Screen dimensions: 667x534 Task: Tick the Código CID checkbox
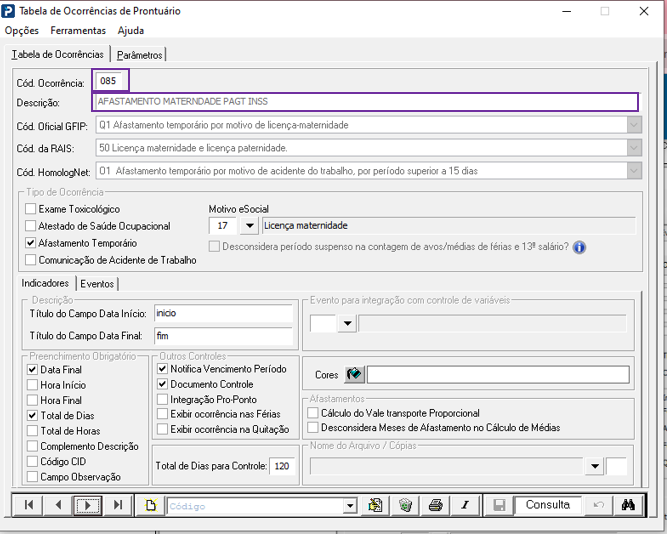[33, 462]
